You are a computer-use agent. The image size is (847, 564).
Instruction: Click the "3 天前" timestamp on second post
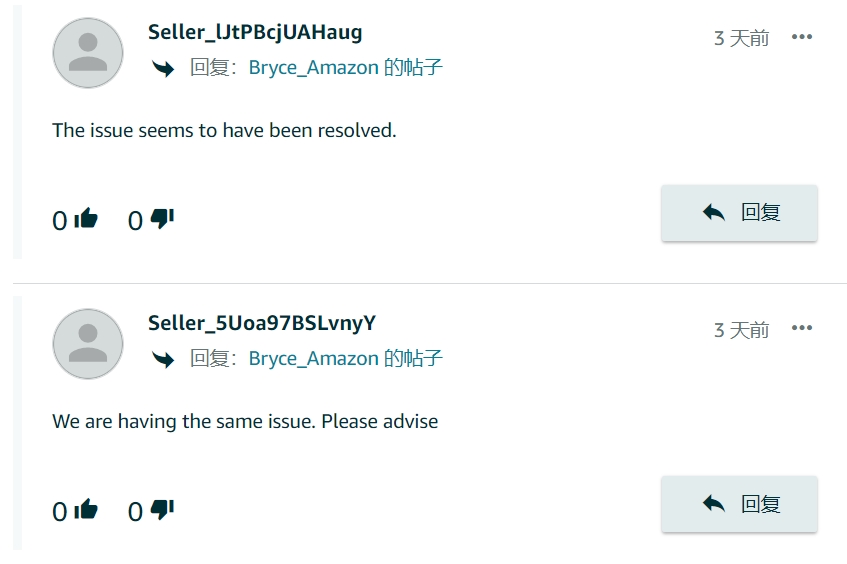[x=741, y=330]
